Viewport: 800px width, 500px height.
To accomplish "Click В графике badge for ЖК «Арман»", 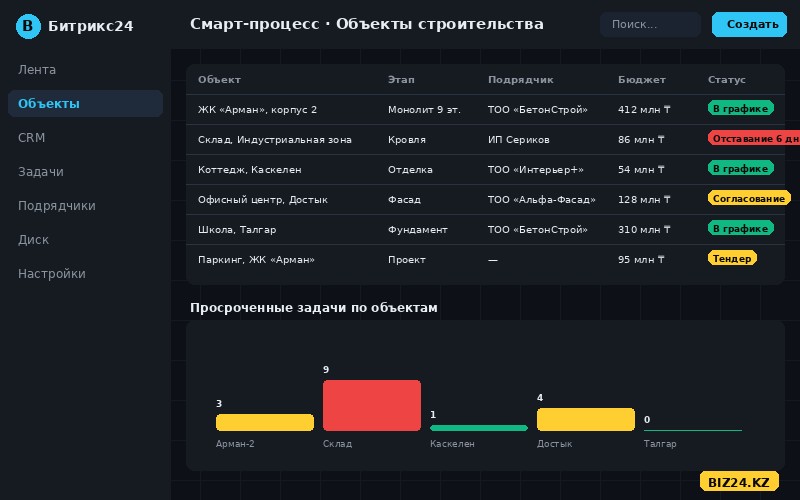I will click(741, 108).
